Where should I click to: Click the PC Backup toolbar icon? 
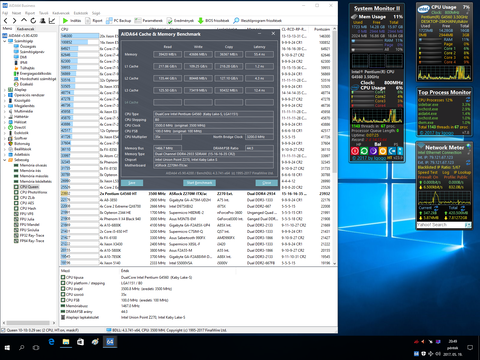point(109,21)
